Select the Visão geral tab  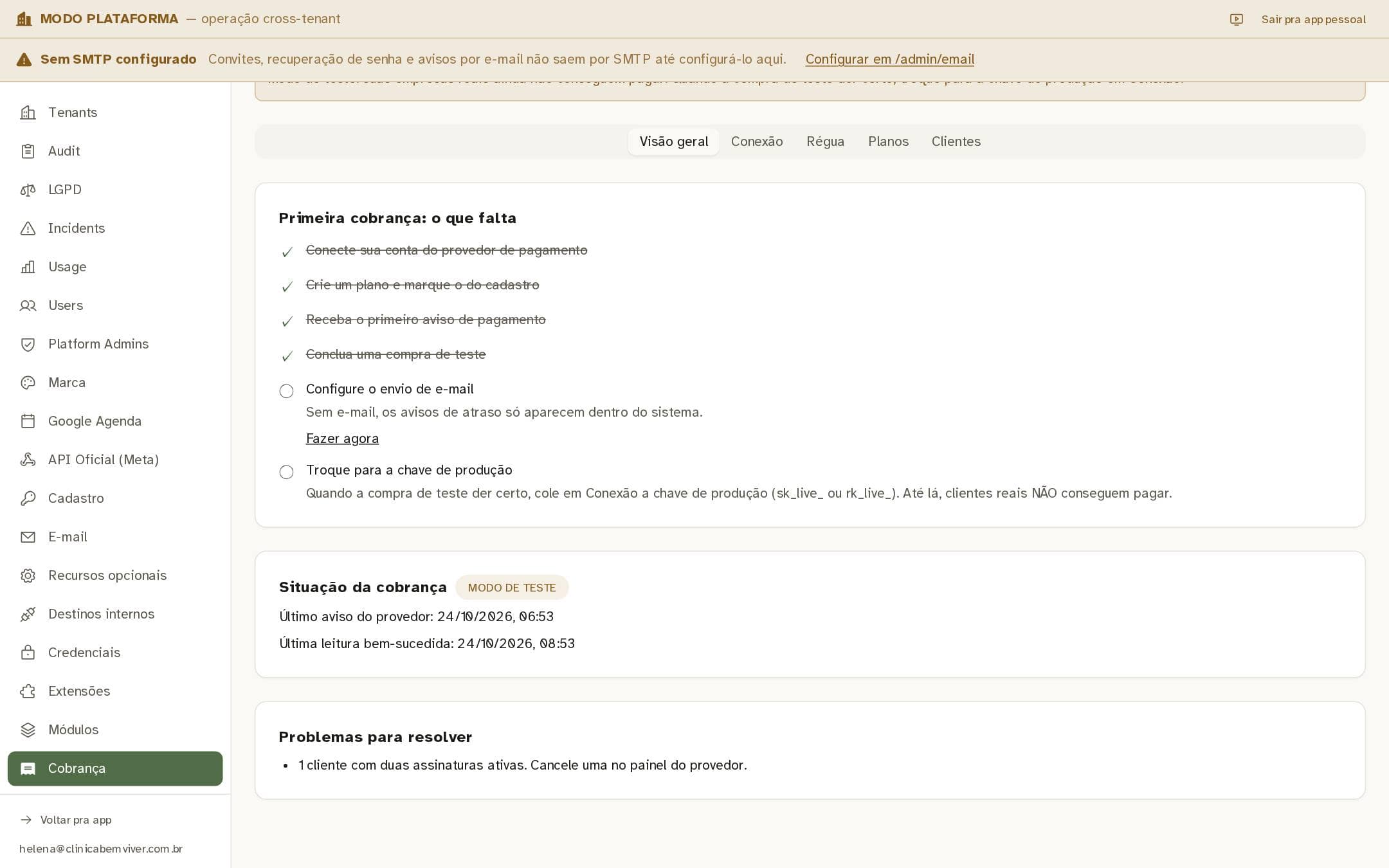pos(673,141)
